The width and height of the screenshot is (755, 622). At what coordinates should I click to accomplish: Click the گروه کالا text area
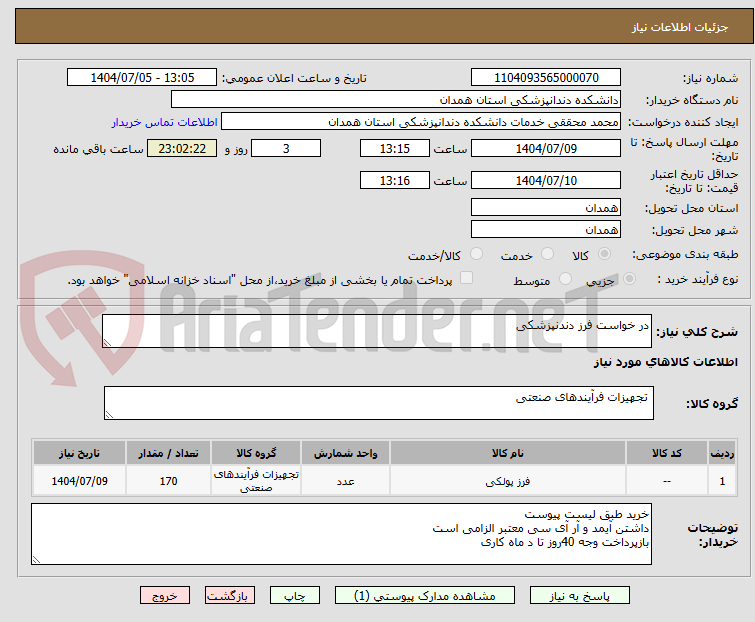click(378, 403)
